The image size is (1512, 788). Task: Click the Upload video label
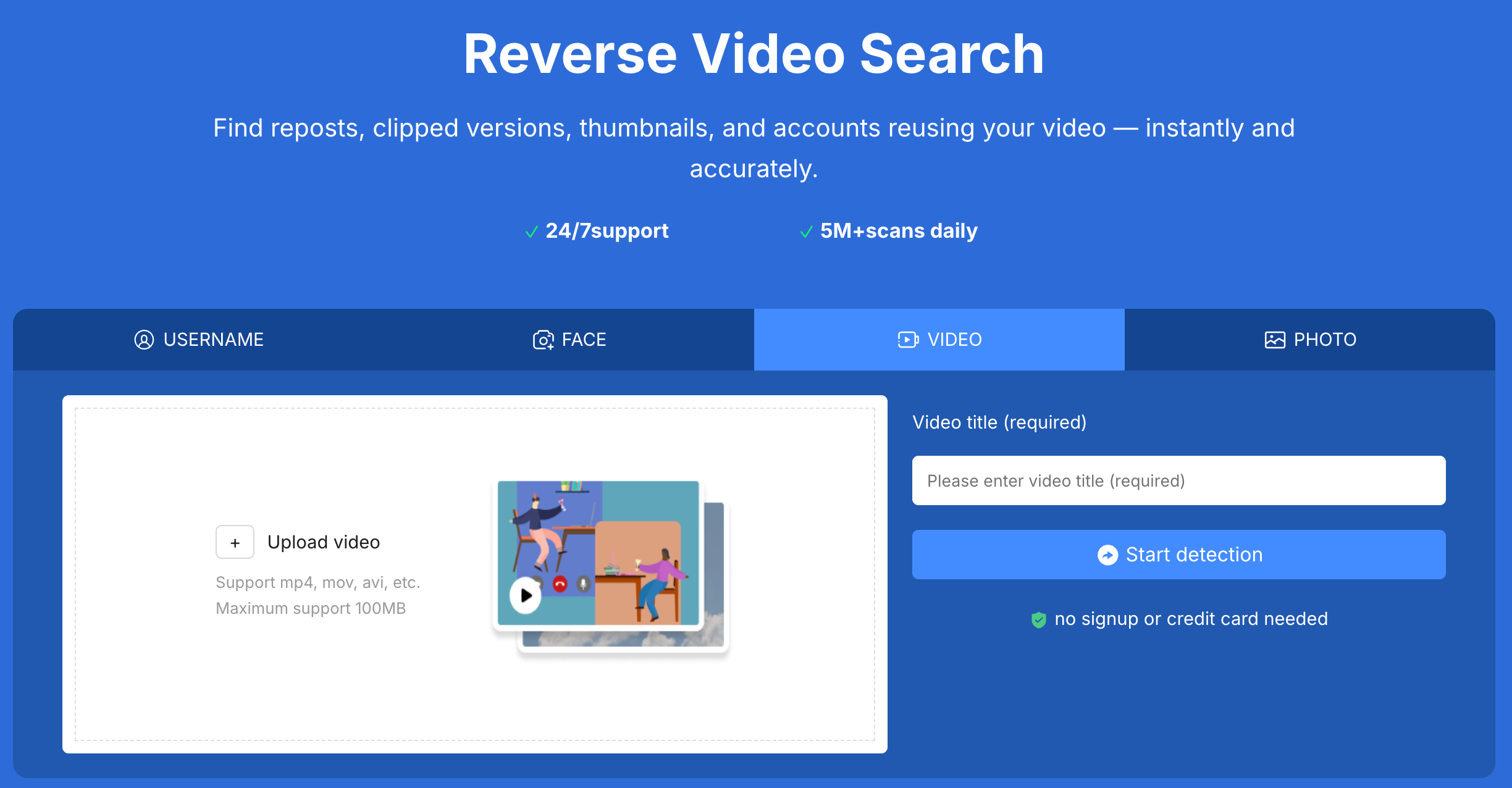point(323,542)
